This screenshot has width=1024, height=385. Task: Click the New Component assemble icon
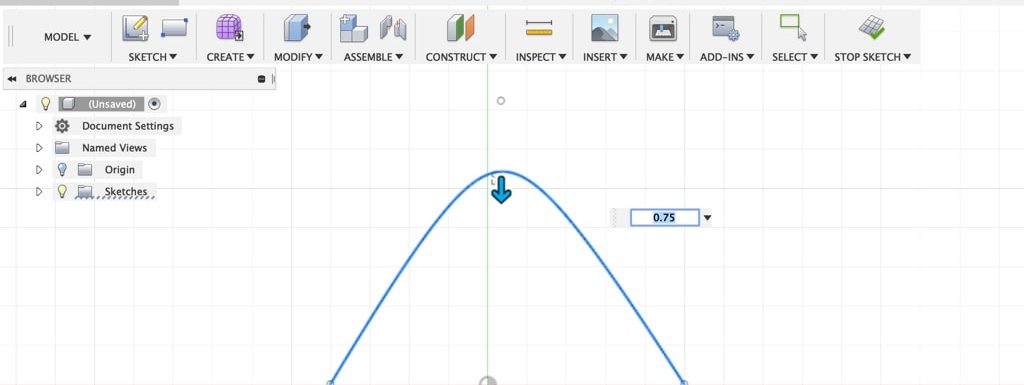353,28
